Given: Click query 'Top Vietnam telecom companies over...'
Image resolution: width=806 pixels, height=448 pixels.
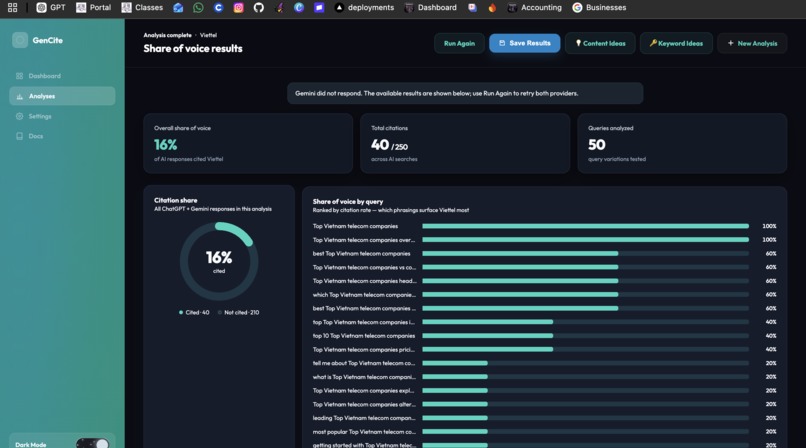Looking at the screenshot, I should 363,240.
